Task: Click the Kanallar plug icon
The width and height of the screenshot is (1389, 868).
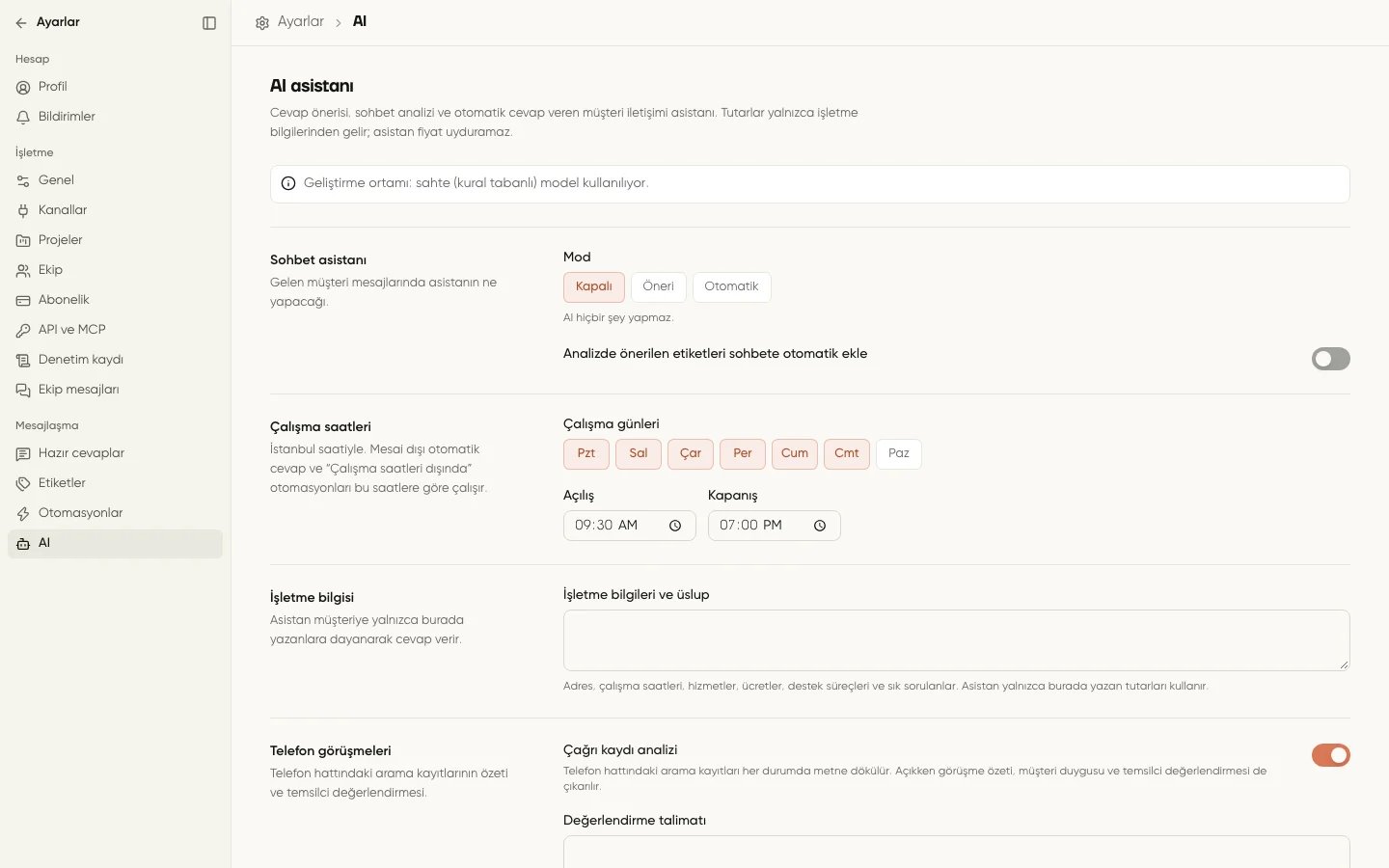Action: point(23,210)
